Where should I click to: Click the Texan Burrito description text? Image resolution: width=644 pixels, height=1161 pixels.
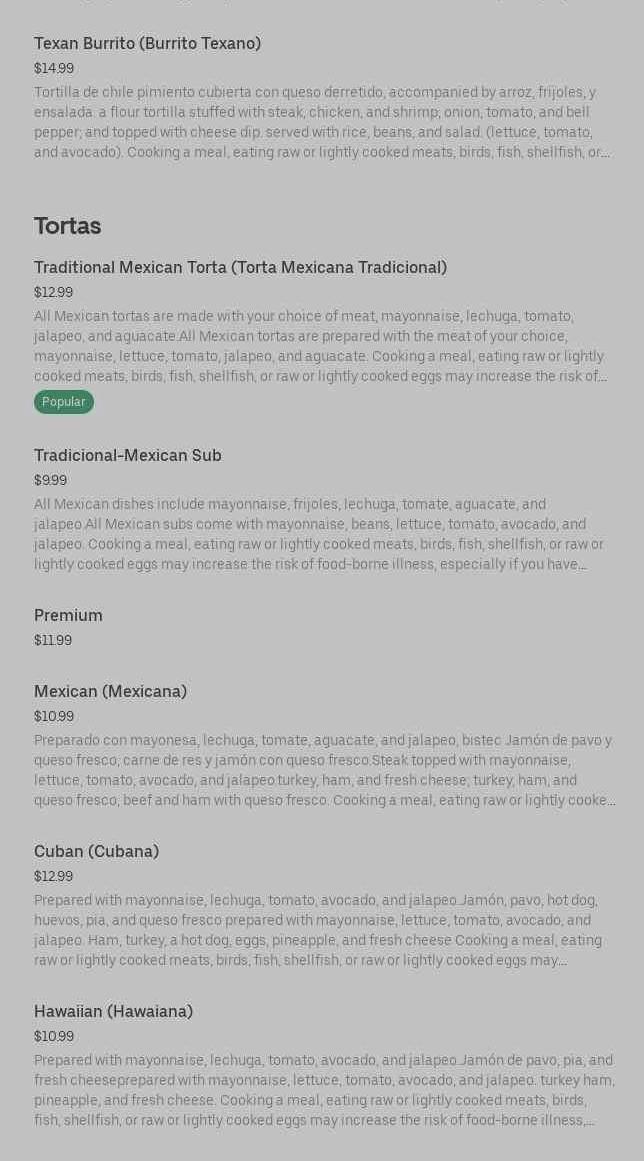(322, 122)
